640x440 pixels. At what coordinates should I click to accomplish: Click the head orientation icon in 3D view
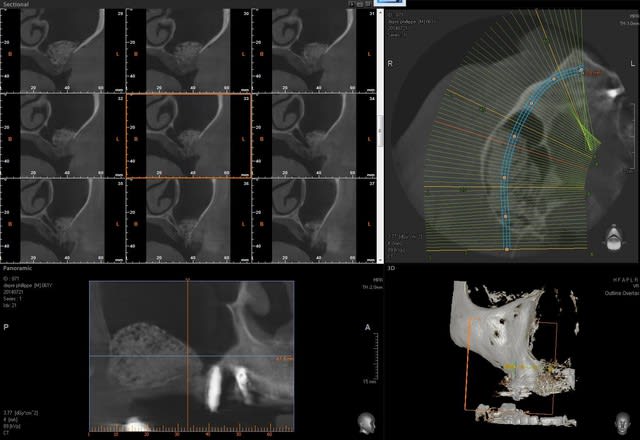pos(623,423)
